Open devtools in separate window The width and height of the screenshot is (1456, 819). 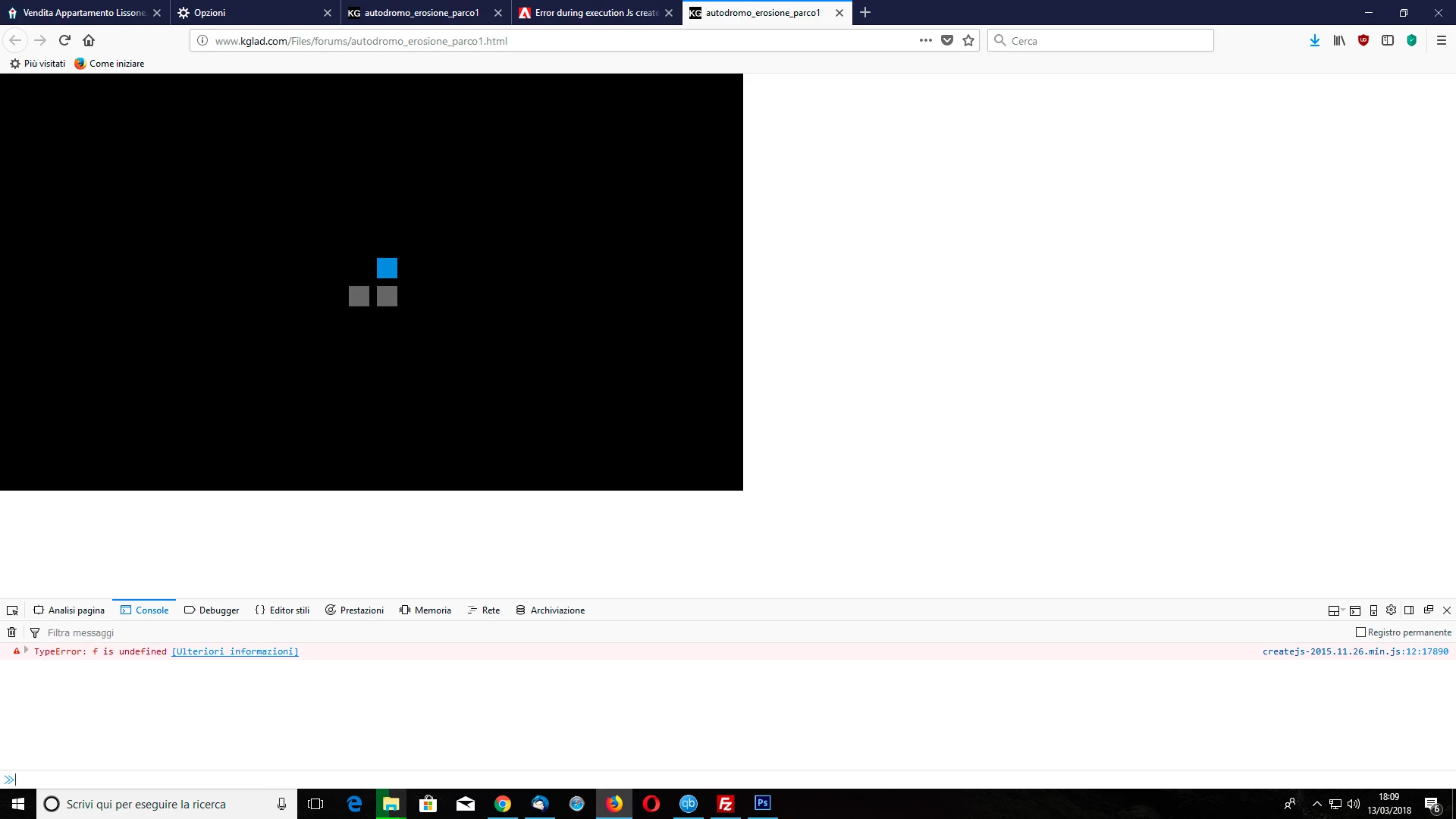coord(1429,610)
